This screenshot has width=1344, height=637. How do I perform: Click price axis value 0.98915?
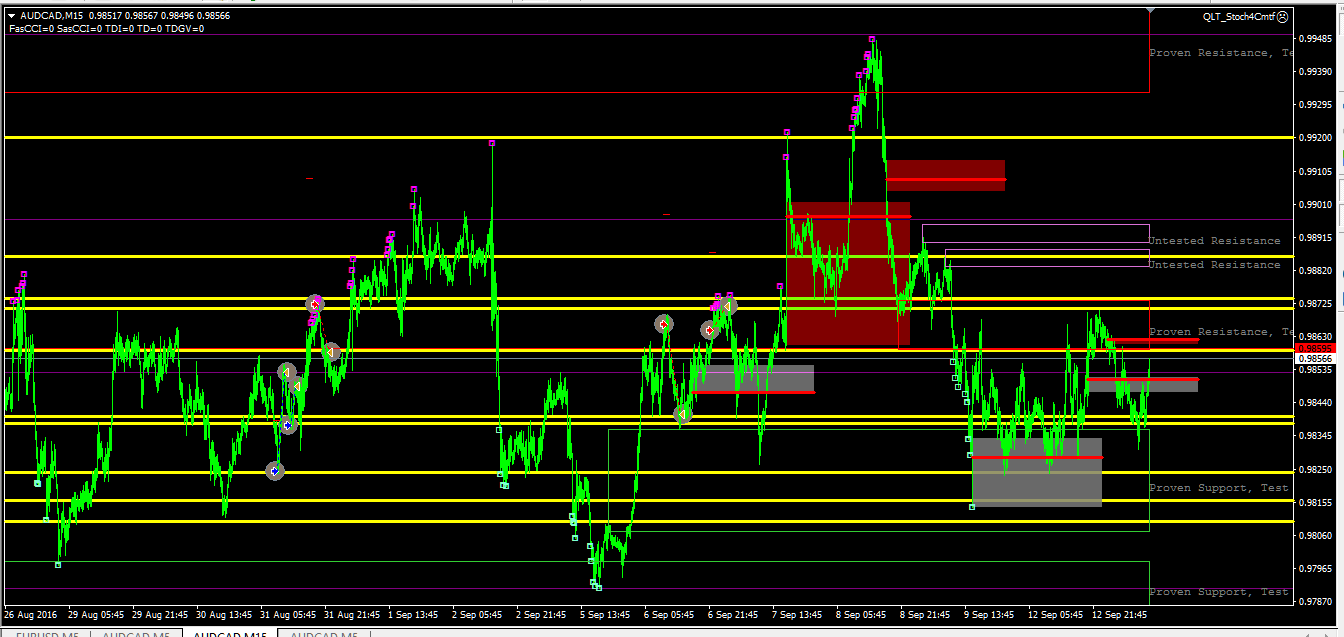[1315, 237]
